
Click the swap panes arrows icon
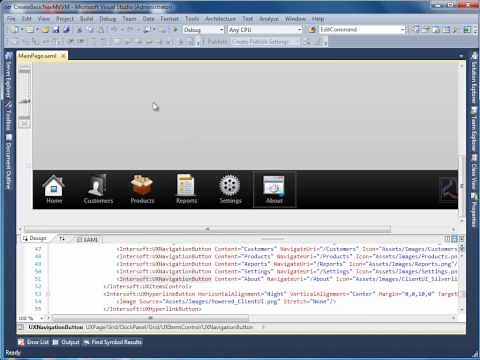tap(62, 238)
